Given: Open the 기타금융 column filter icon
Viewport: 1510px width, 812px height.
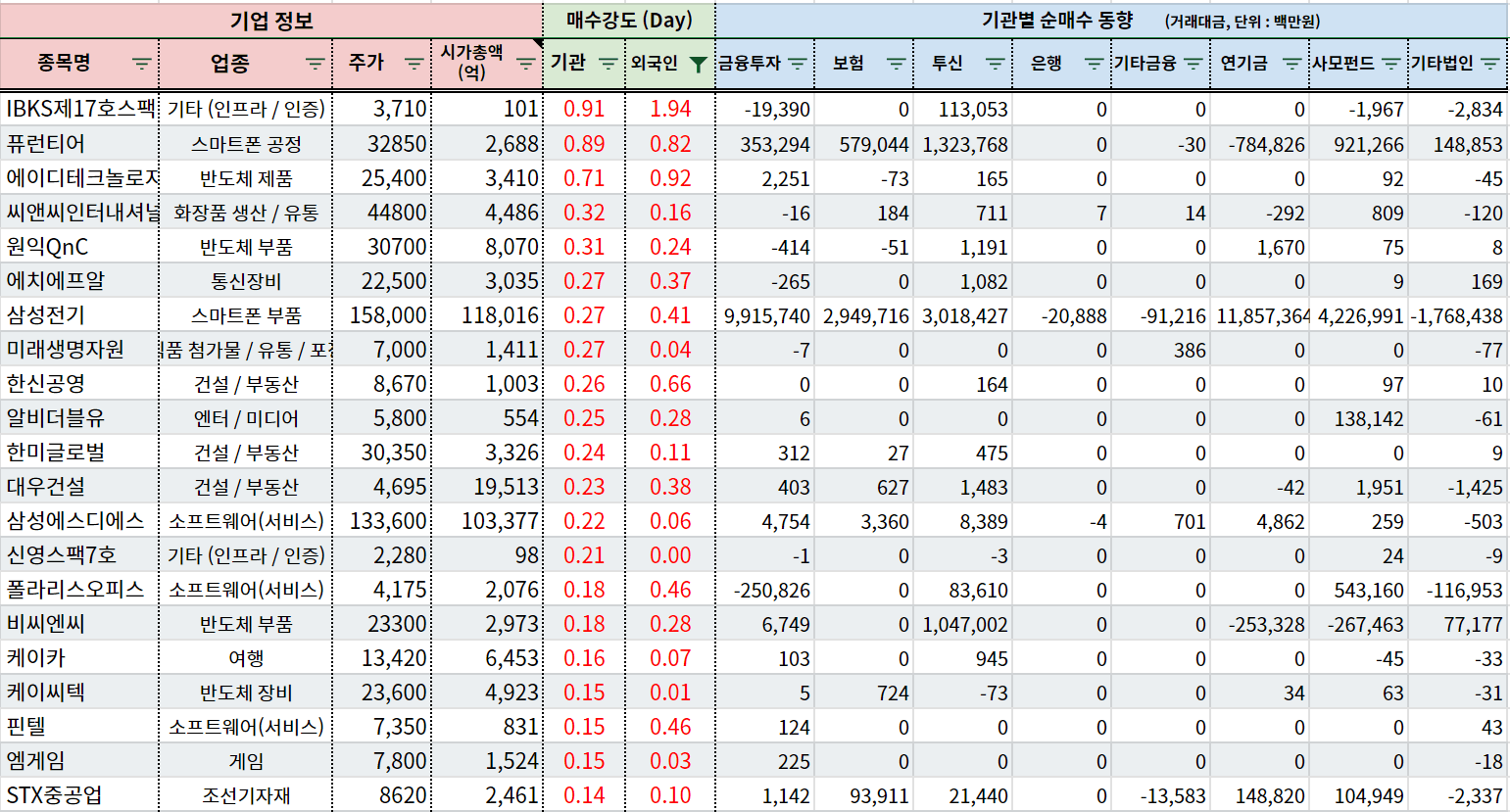Looking at the screenshot, I should pos(1193,64).
